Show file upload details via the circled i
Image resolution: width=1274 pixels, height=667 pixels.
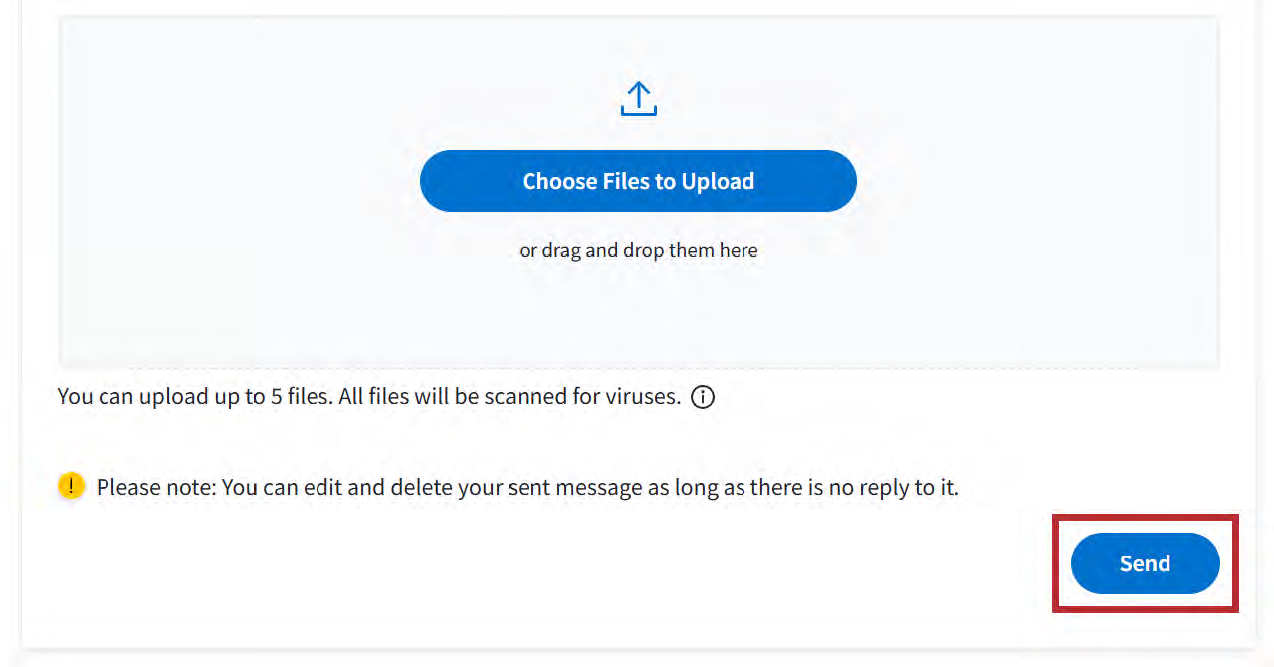point(704,398)
